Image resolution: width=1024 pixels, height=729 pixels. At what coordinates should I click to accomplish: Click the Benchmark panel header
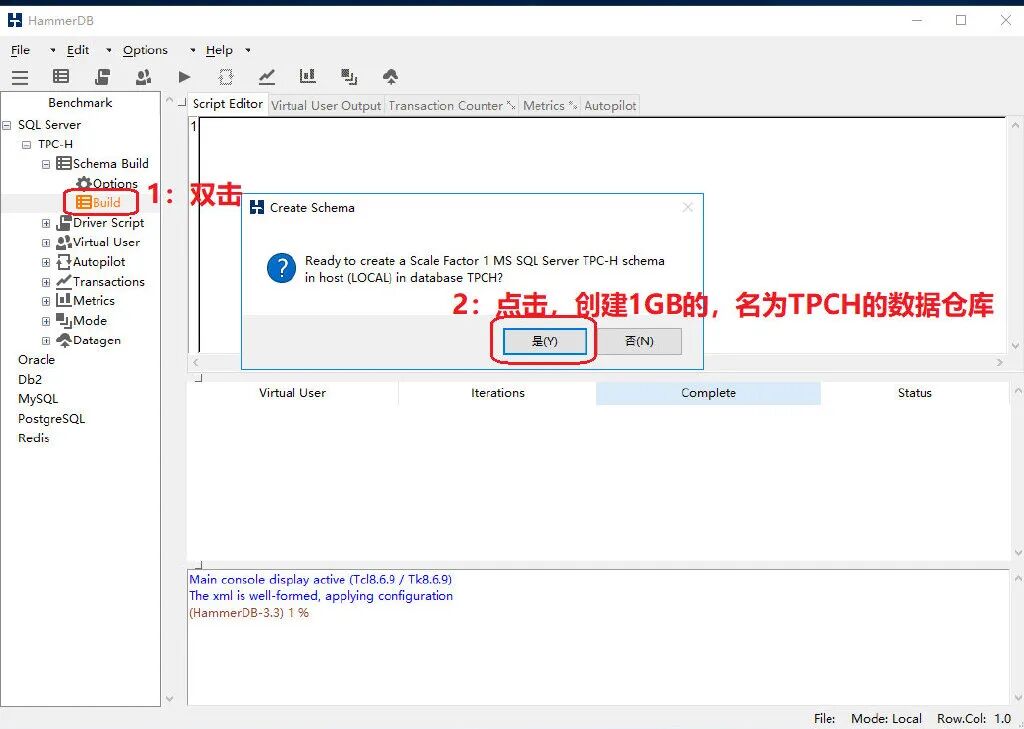click(x=80, y=103)
